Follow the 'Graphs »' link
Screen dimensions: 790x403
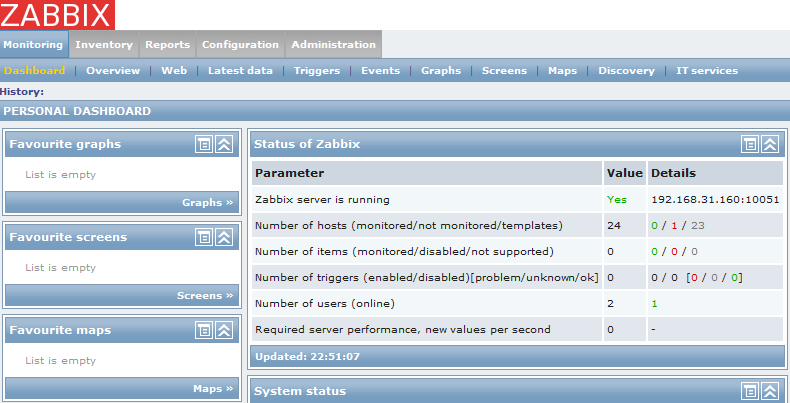point(208,203)
